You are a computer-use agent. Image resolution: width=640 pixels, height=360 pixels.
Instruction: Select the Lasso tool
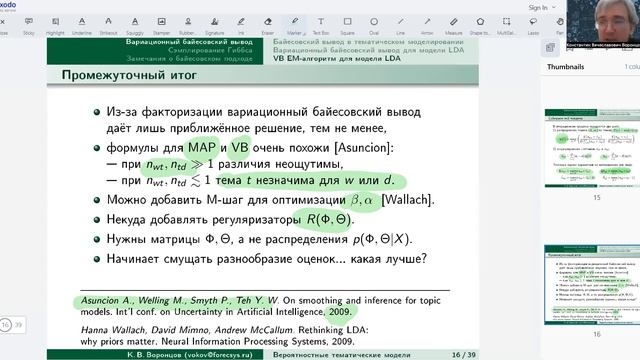[533, 25]
